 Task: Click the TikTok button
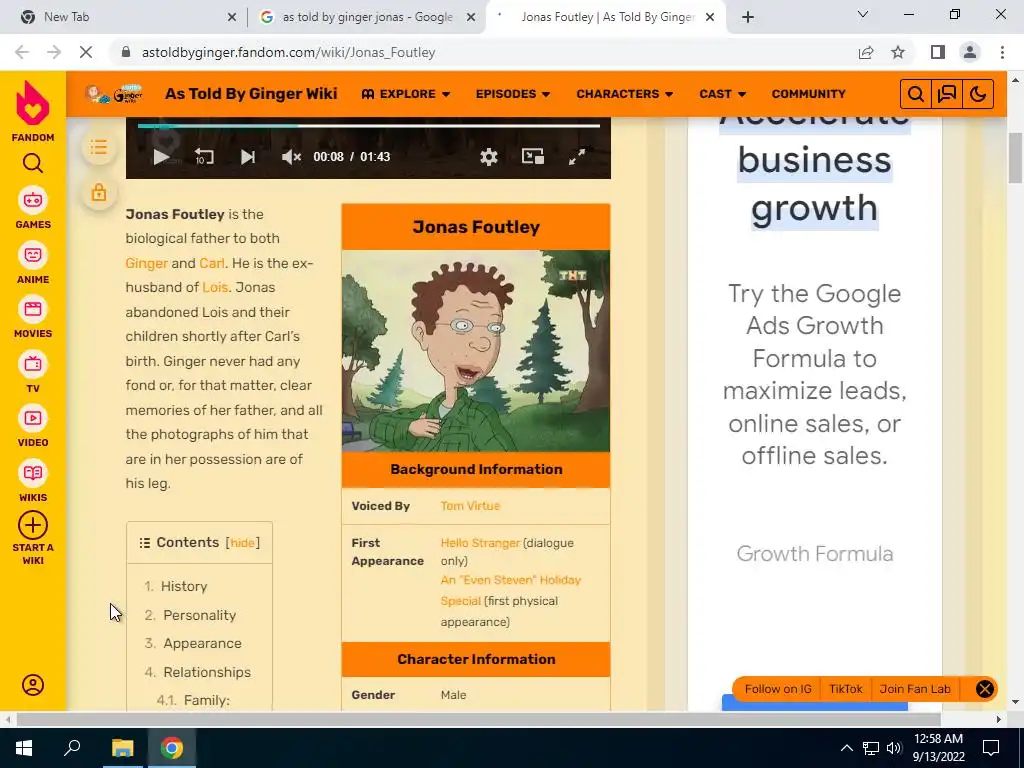846,689
